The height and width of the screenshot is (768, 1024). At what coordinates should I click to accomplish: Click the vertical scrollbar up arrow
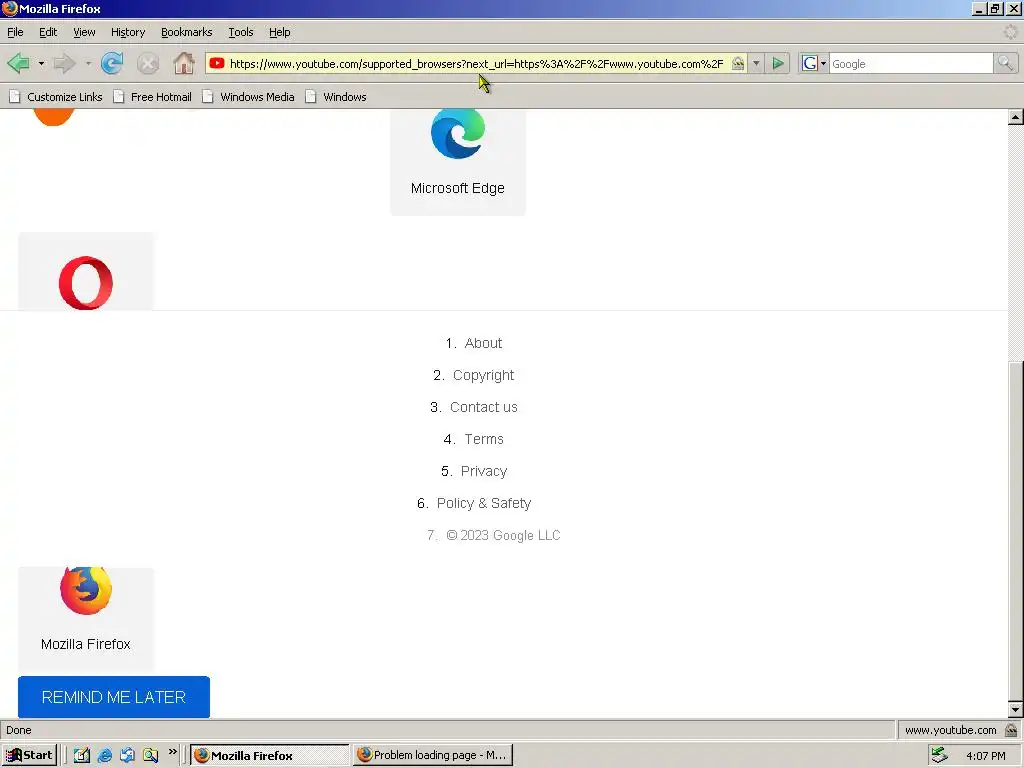(x=1016, y=118)
